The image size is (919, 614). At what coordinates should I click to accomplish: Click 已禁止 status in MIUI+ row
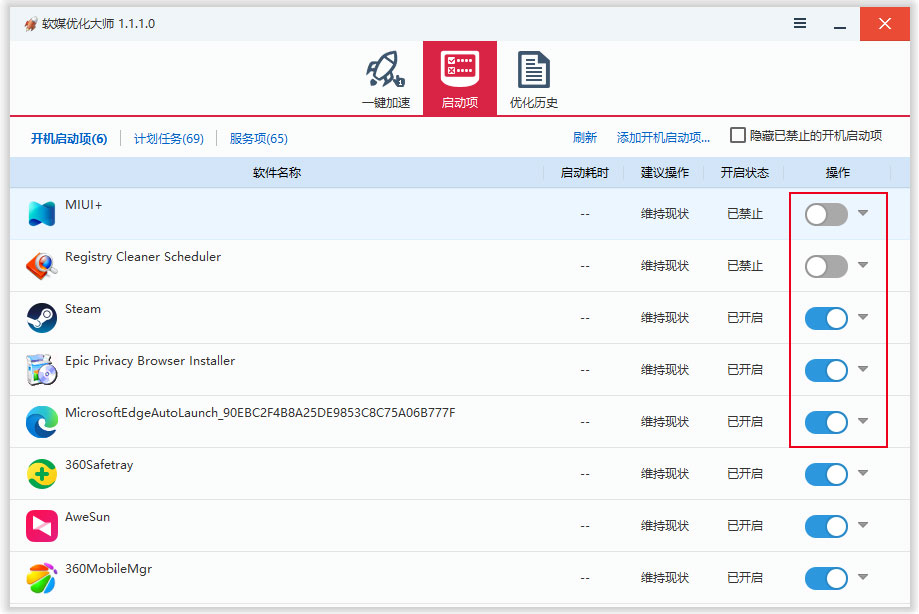click(744, 214)
